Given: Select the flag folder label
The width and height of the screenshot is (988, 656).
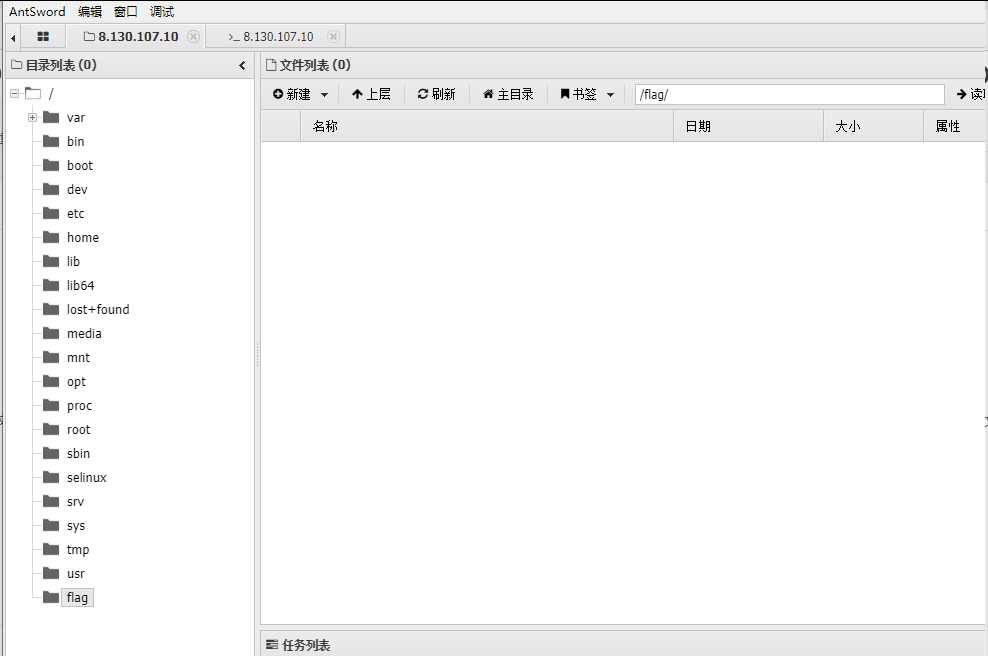Looking at the screenshot, I should pyautogui.click(x=78, y=597).
